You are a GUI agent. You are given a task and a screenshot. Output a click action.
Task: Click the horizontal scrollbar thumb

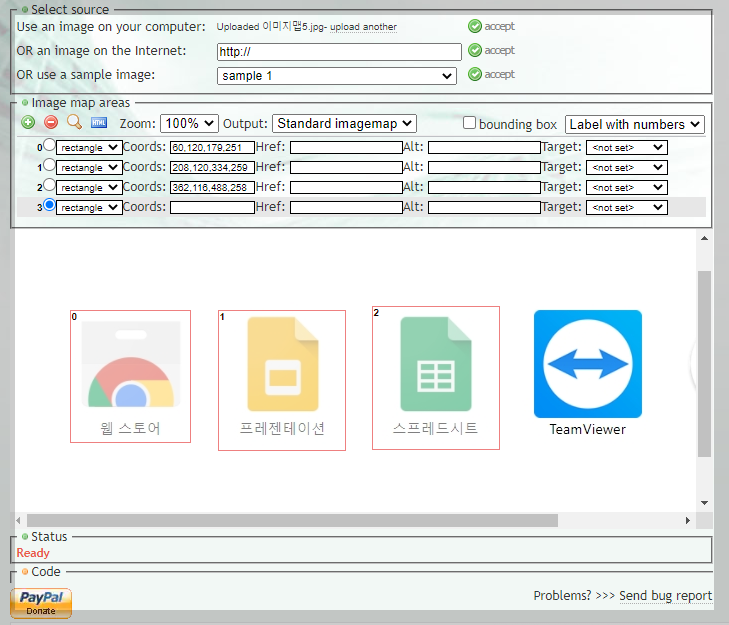292,520
